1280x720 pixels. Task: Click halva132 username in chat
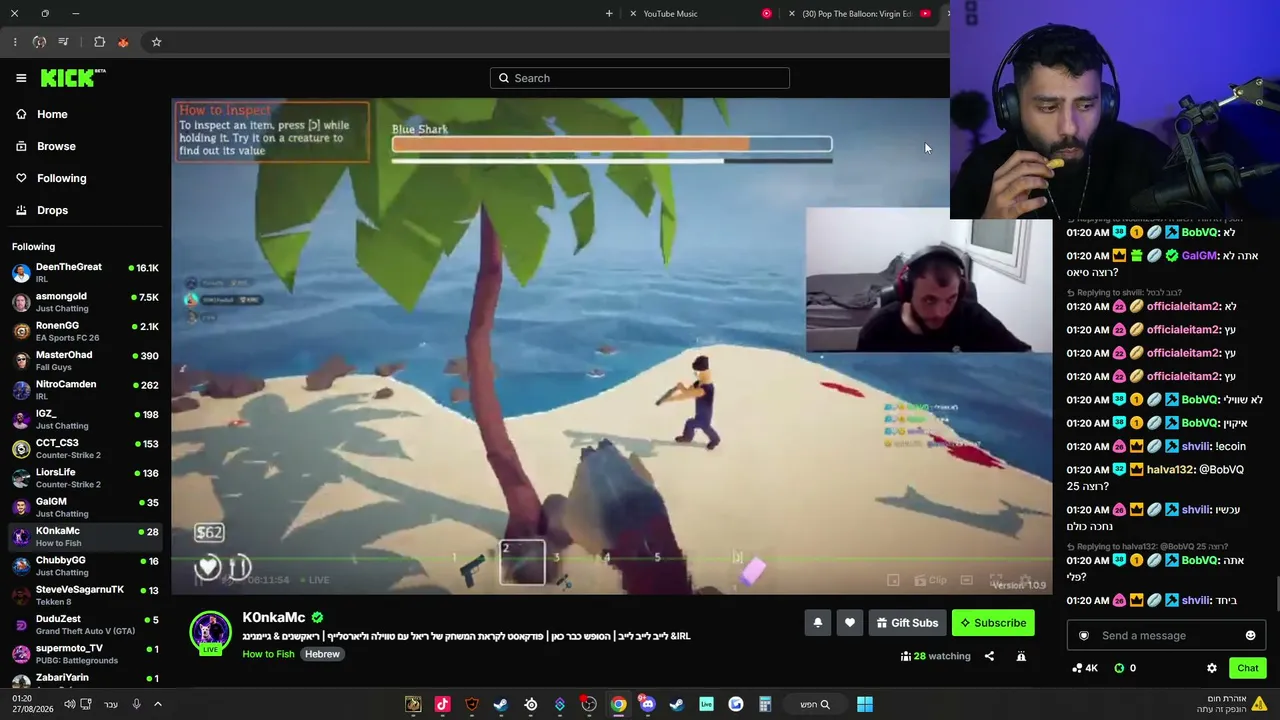click(x=1170, y=470)
